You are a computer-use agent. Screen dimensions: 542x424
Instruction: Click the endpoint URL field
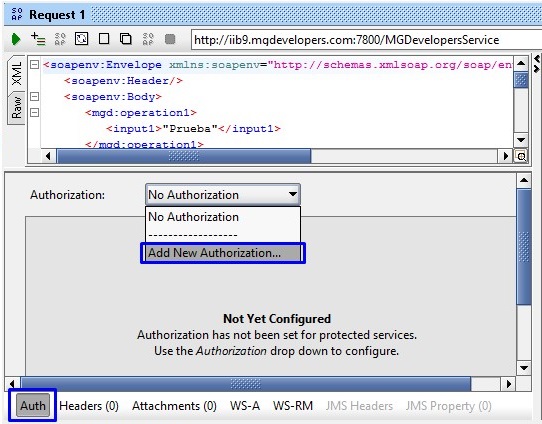[366, 40]
